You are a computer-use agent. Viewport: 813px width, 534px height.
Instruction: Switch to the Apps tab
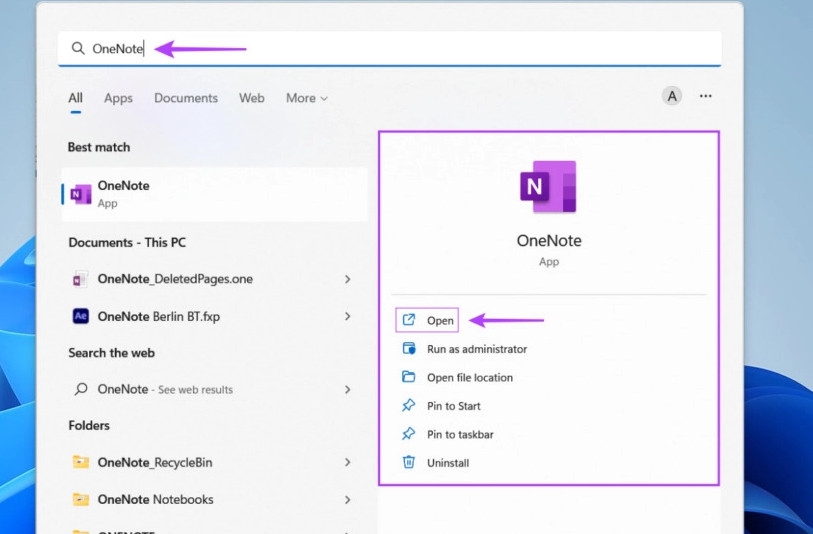pyautogui.click(x=118, y=98)
